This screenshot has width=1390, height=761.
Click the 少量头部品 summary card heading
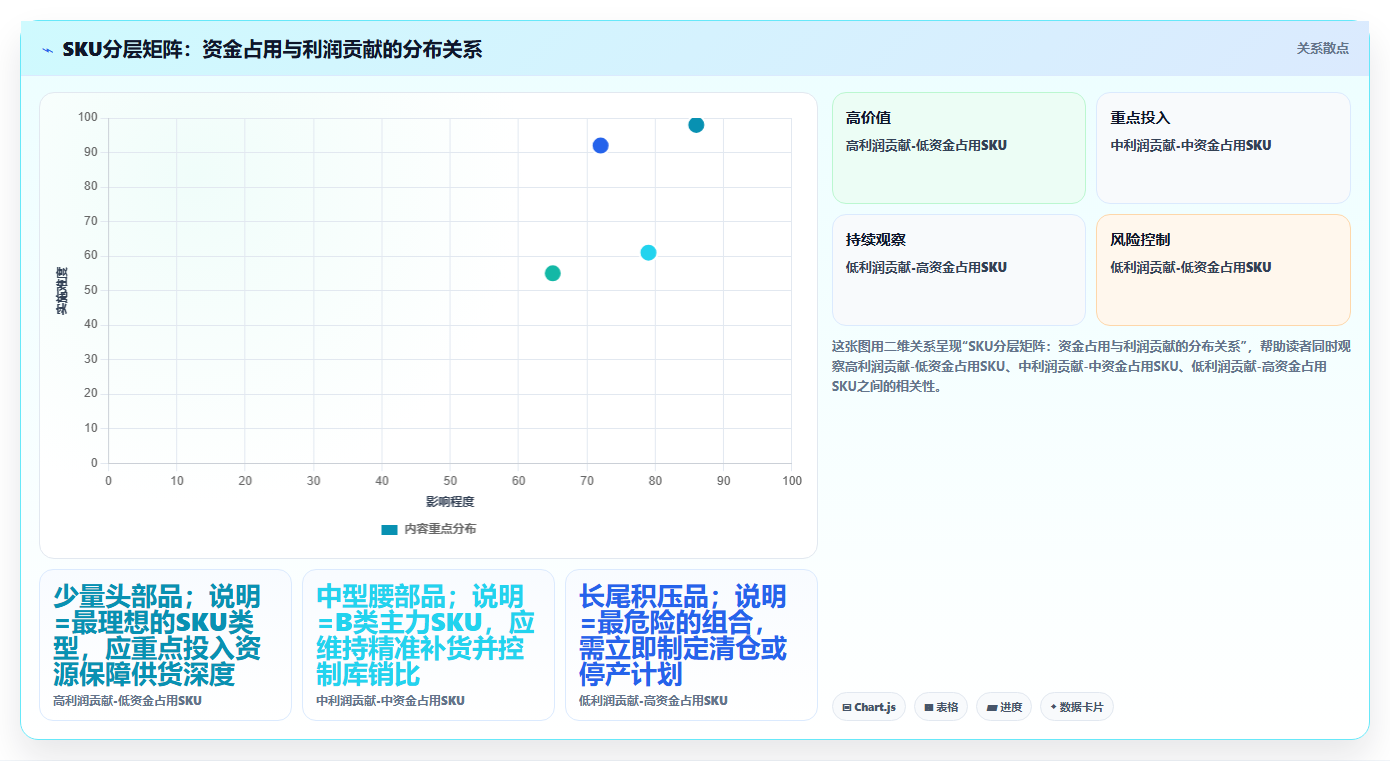pos(157,635)
